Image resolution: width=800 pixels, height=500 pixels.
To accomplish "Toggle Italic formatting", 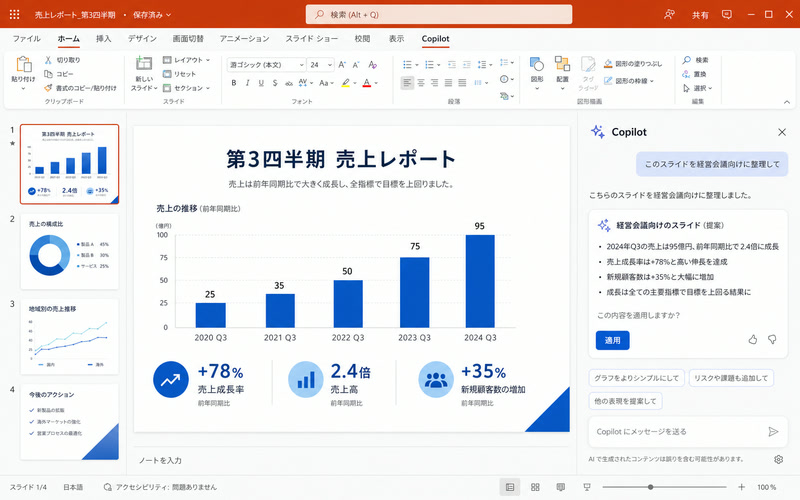I will [x=247, y=83].
